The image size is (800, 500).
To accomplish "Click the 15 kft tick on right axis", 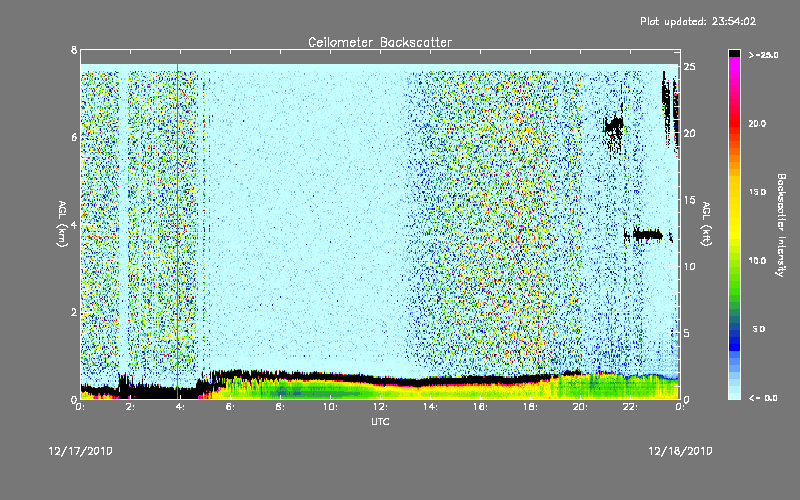I will click(690, 199).
